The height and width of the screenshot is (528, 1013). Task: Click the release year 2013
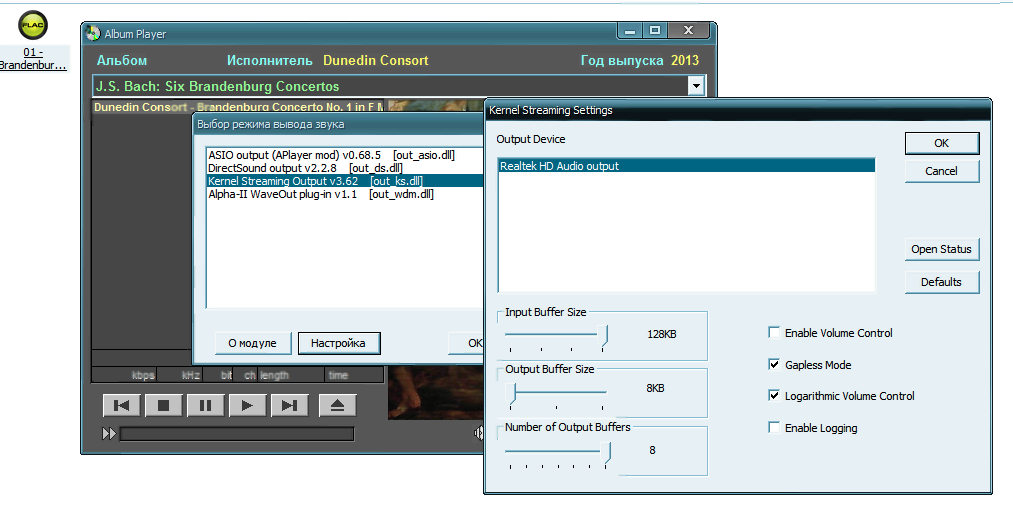(685, 60)
